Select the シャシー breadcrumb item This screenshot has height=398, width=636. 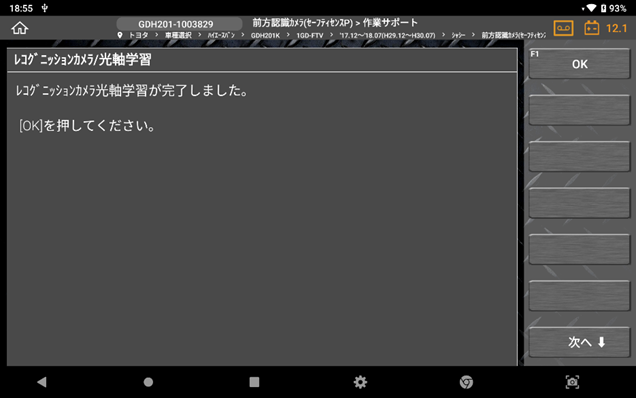point(458,35)
